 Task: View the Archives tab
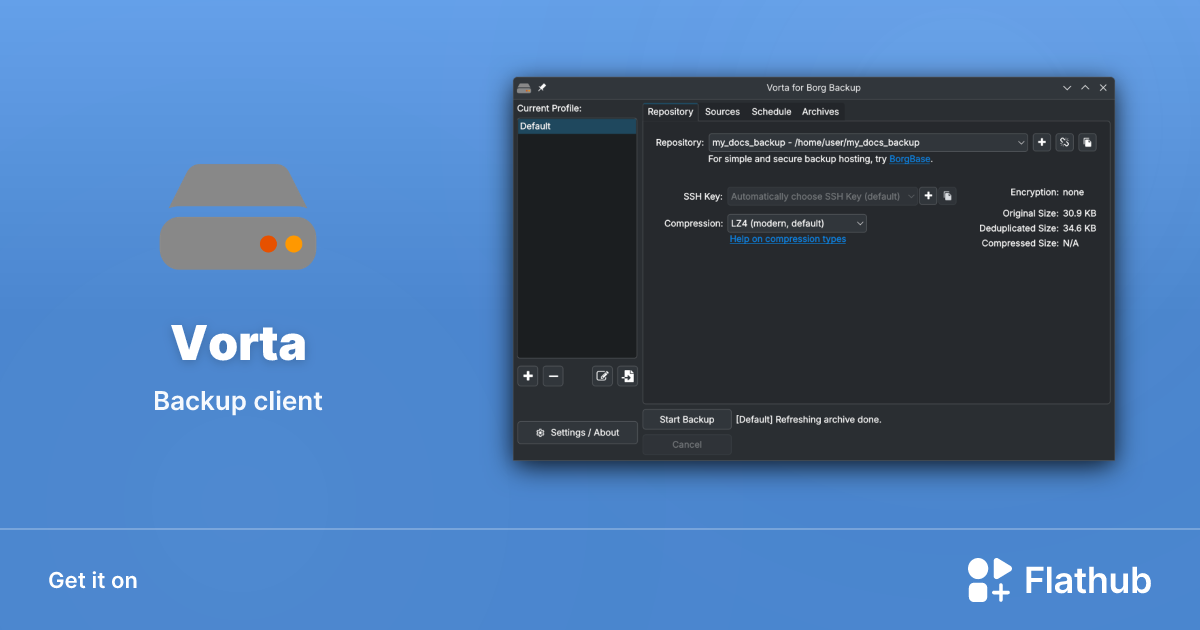(820, 111)
